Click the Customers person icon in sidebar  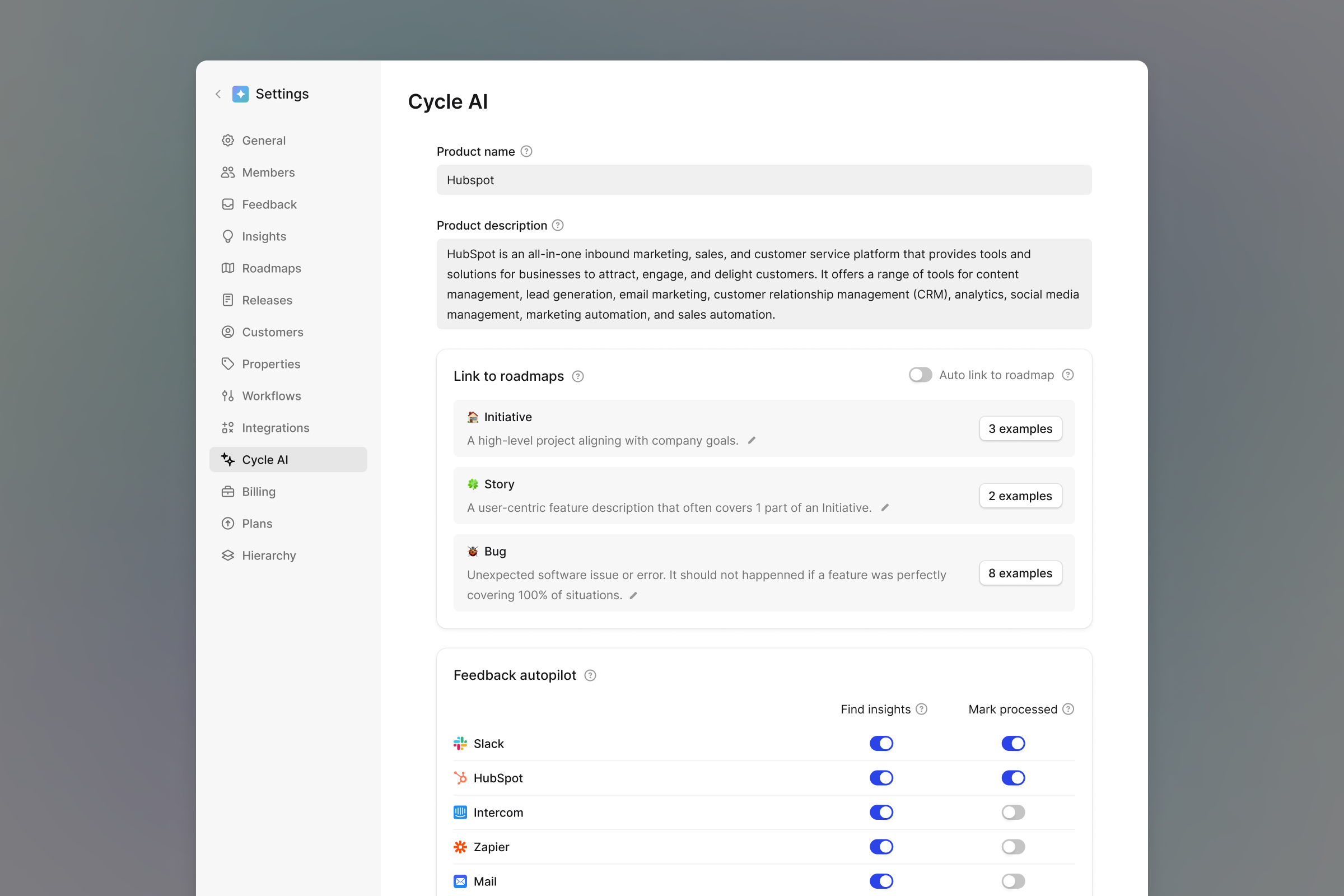(x=228, y=332)
